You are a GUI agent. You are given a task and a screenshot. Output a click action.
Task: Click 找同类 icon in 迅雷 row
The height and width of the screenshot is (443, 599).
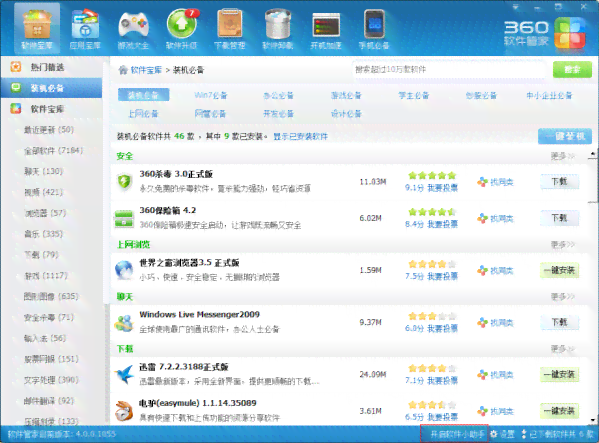coord(482,375)
